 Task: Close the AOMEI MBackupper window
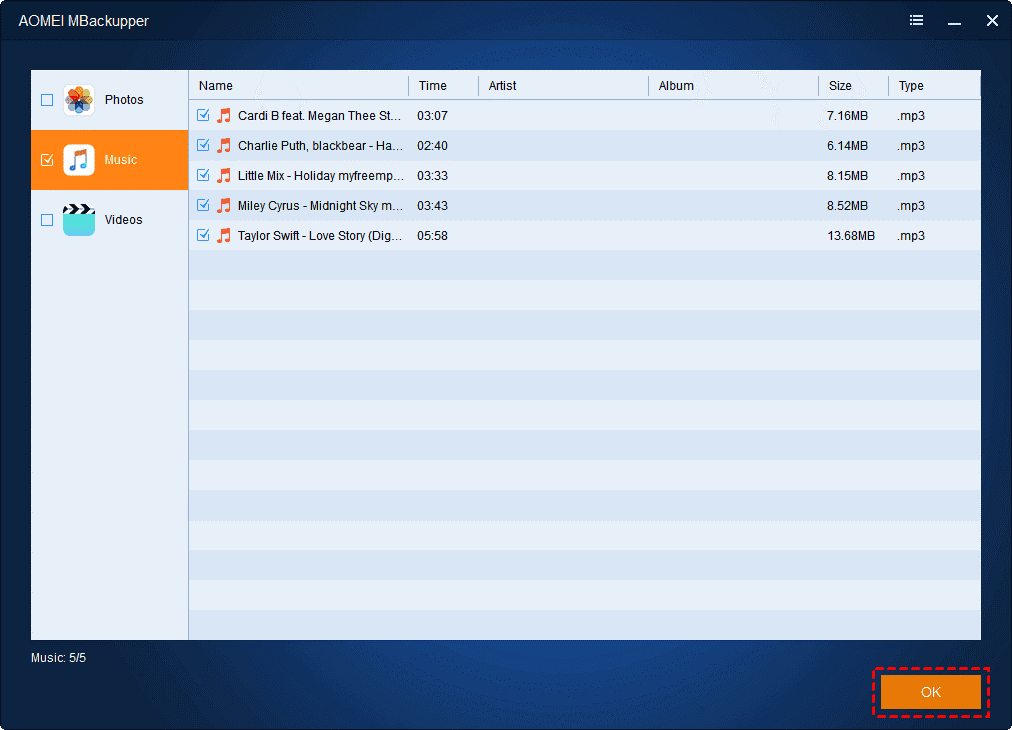[992, 21]
